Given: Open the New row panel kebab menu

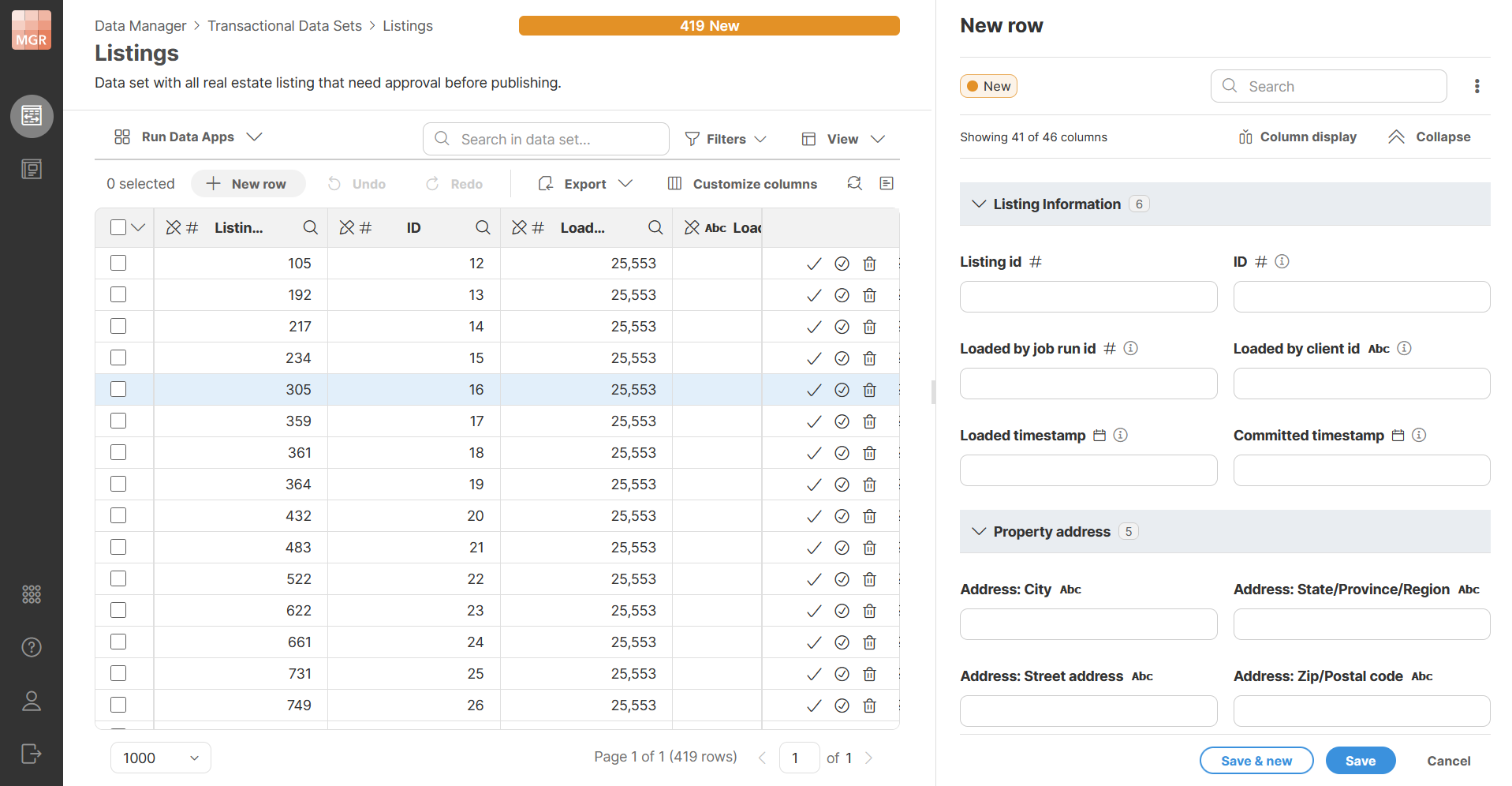Looking at the screenshot, I should (1477, 86).
